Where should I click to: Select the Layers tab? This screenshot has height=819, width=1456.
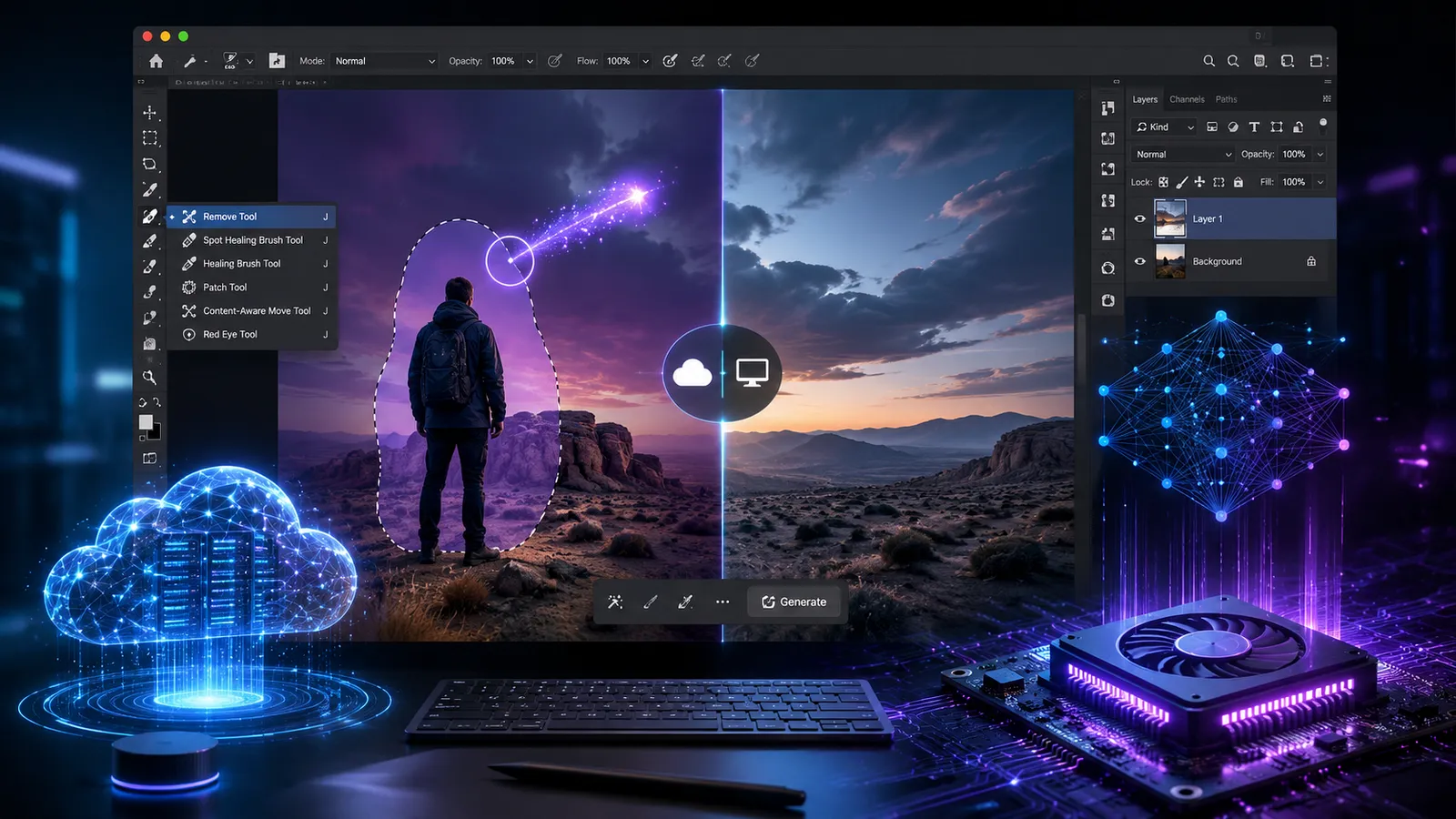[x=1145, y=99]
